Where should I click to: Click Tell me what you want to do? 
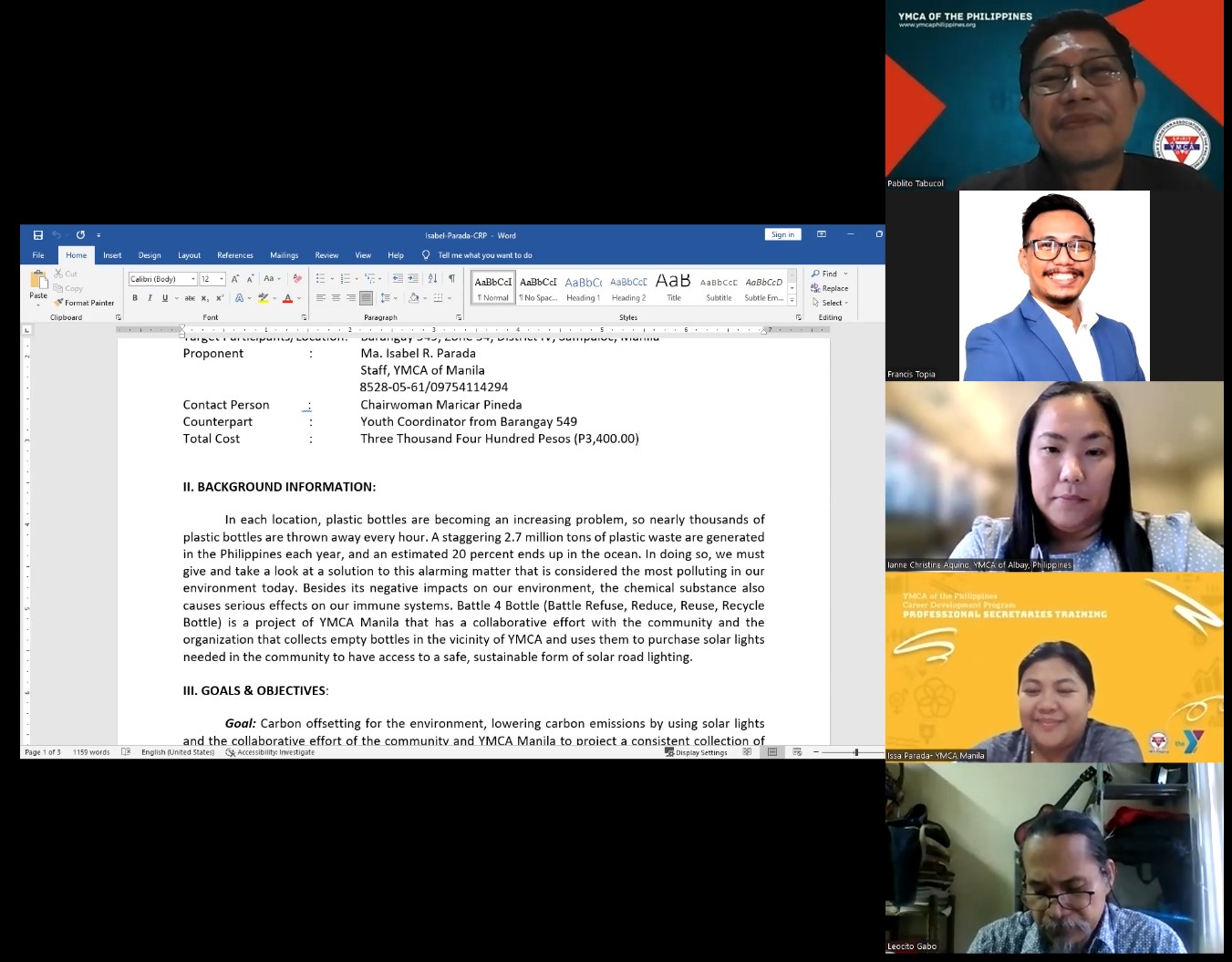pyautogui.click(x=484, y=255)
